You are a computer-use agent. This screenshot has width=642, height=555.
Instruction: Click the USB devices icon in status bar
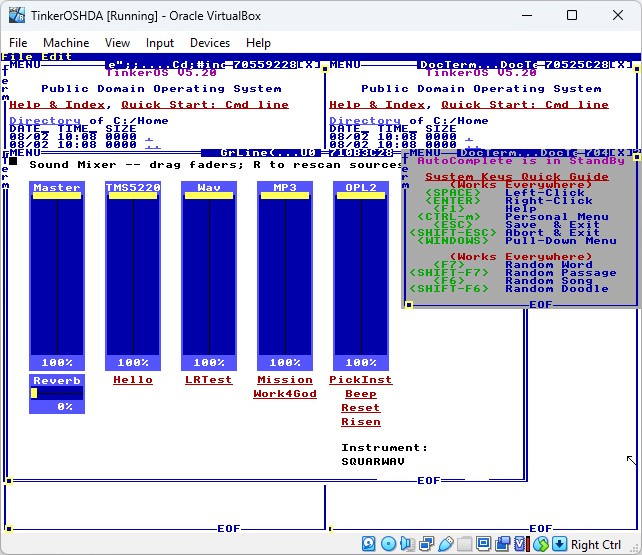coord(445,544)
